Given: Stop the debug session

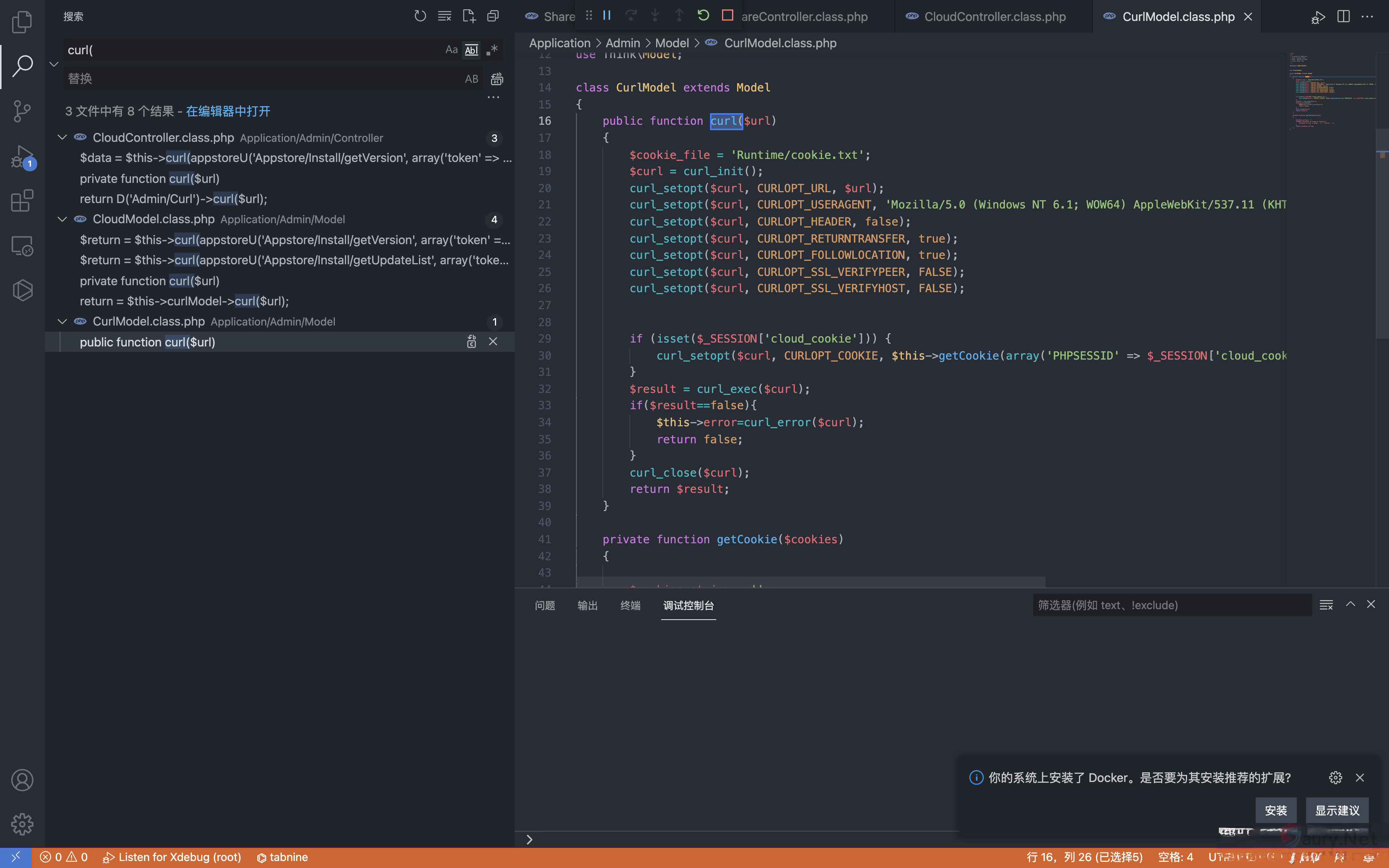Looking at the screenshot, I should (727, 15).
